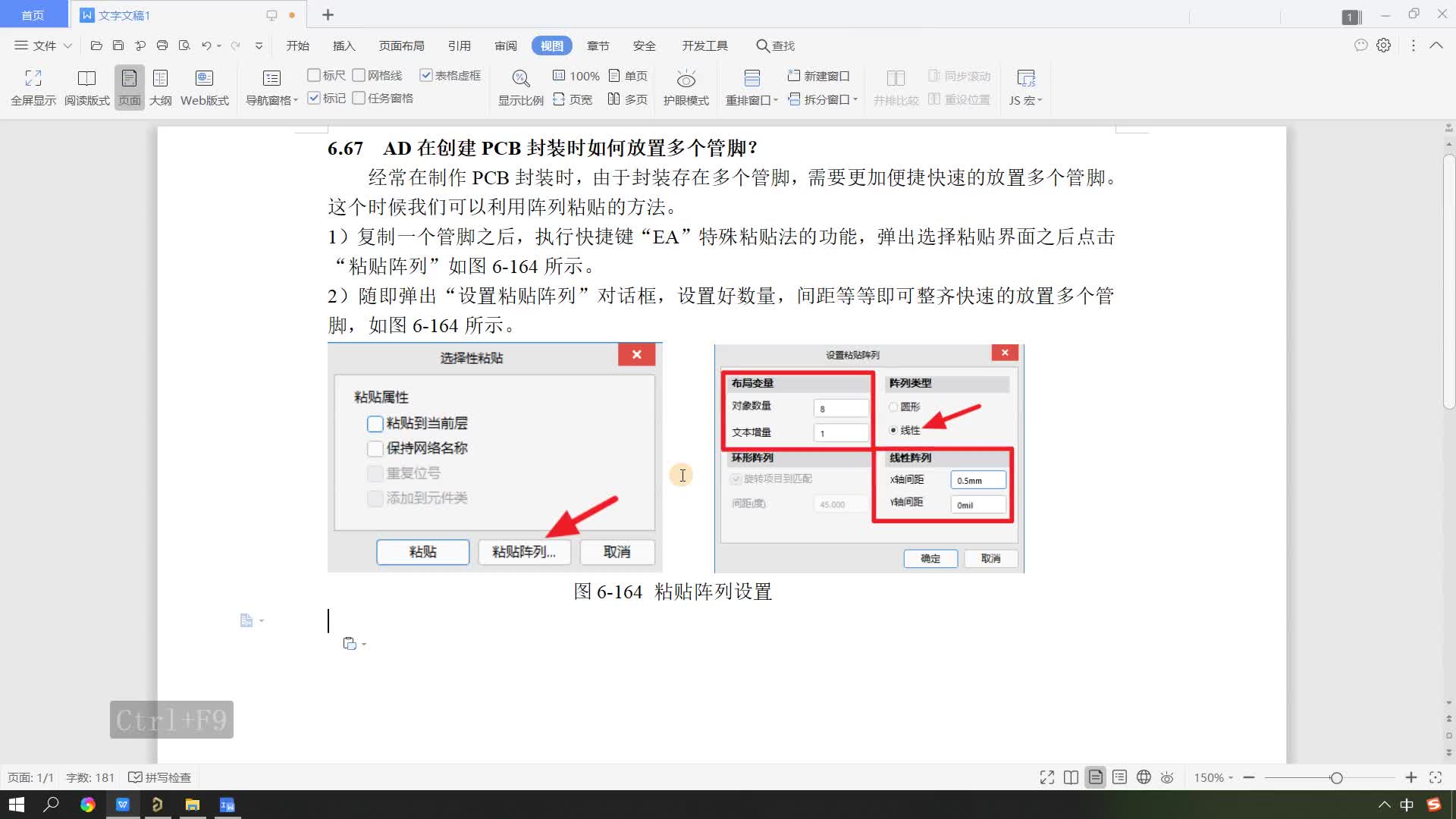
Task: Toggle eye protection icon in status bar
Action: pyautogui.click(x=1168, y=777)
